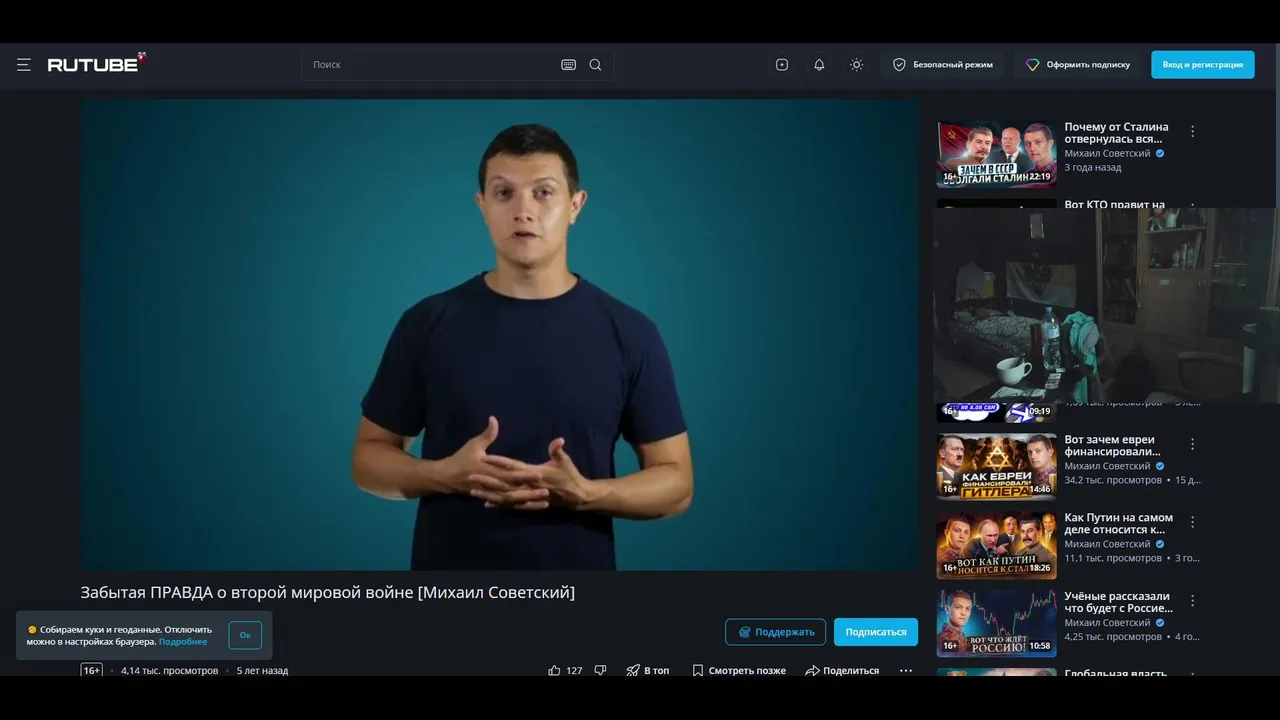This screenshot has width=1280, height=720.
Task: Accept the cookie notice with Ок
Action: [x=245, y=635]
